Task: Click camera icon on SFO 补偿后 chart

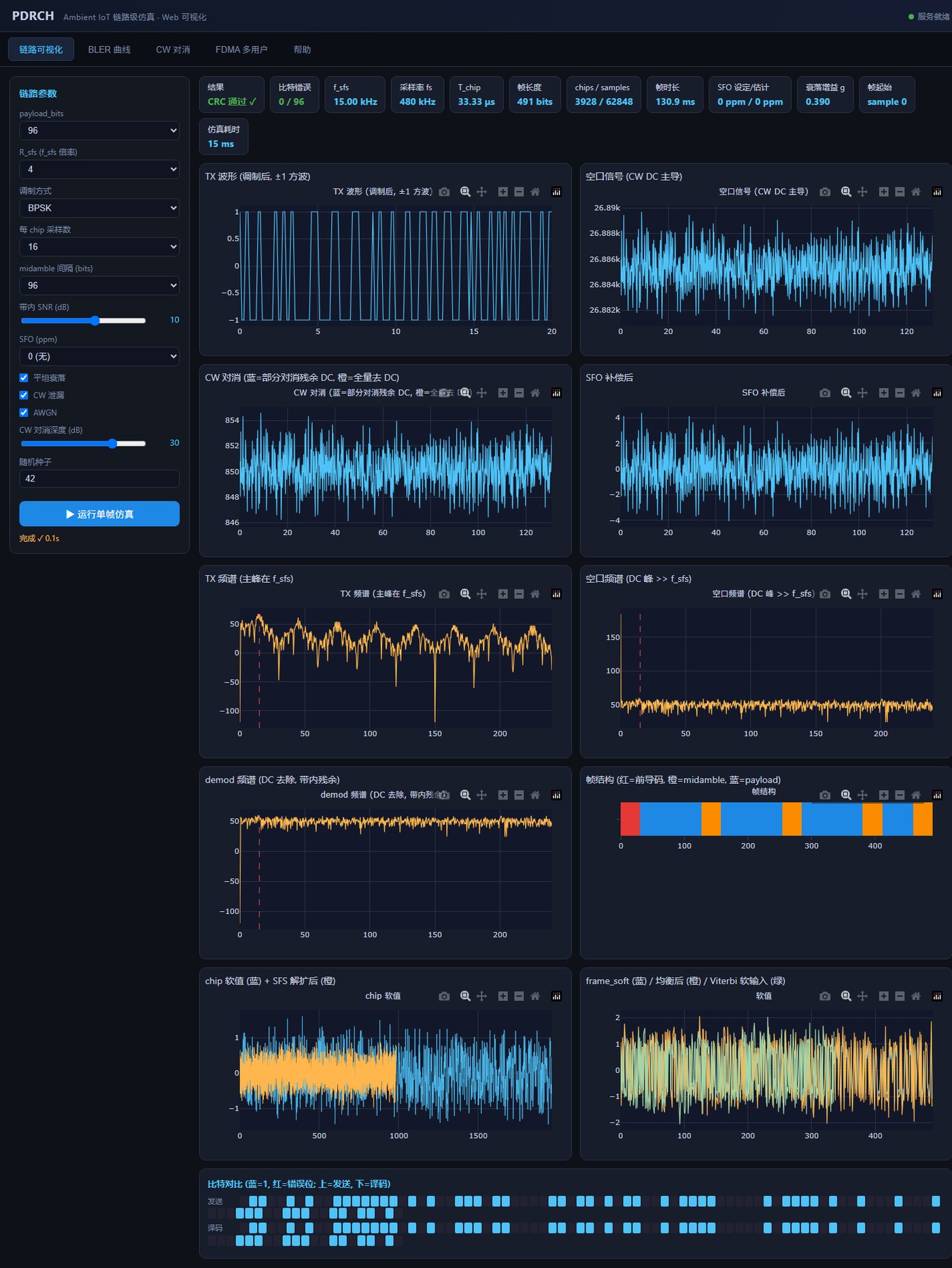Action: [x=825, y=393]
